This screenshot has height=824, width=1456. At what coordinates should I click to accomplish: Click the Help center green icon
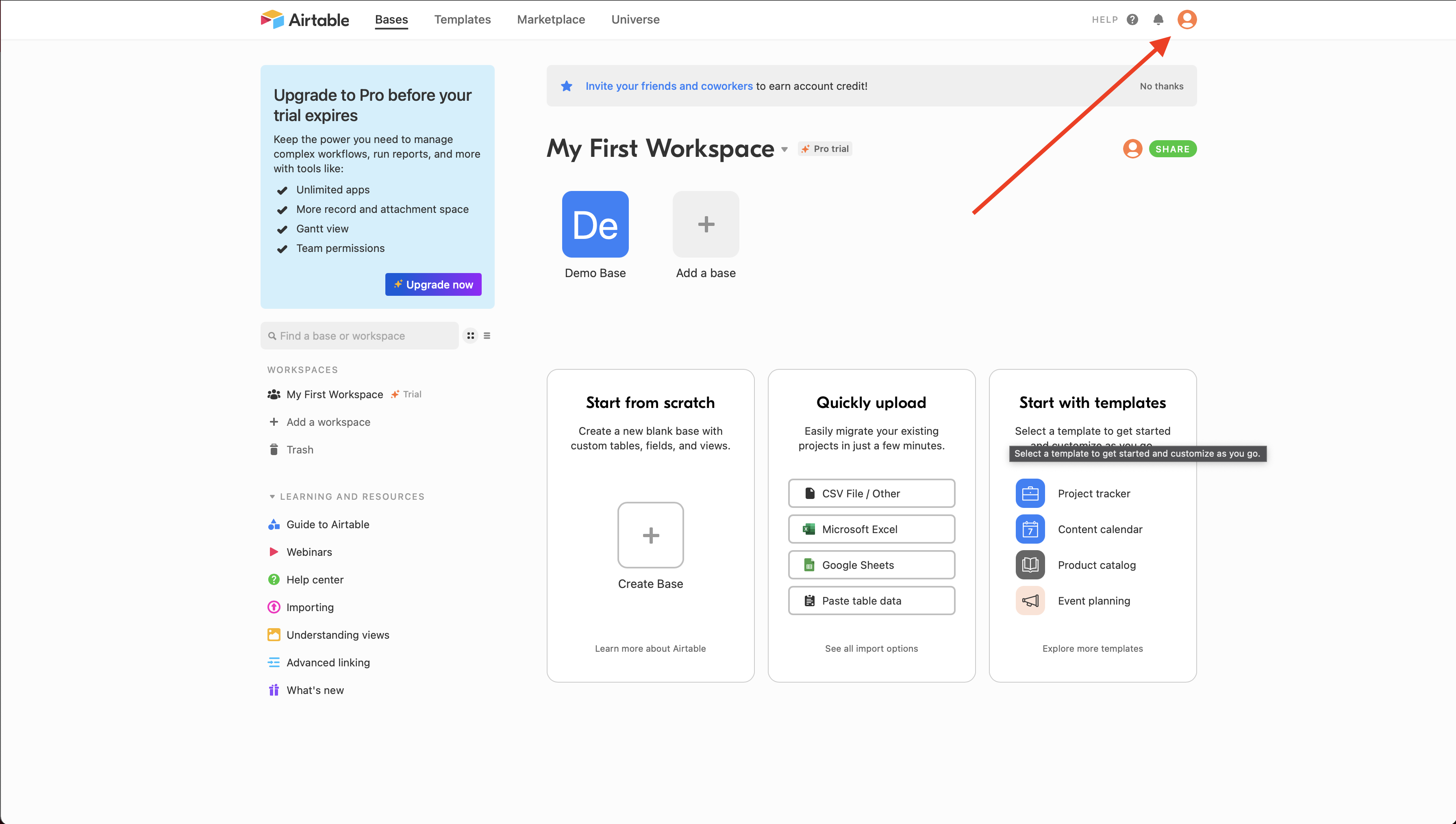pyautogui.click(x=274, y=579)
